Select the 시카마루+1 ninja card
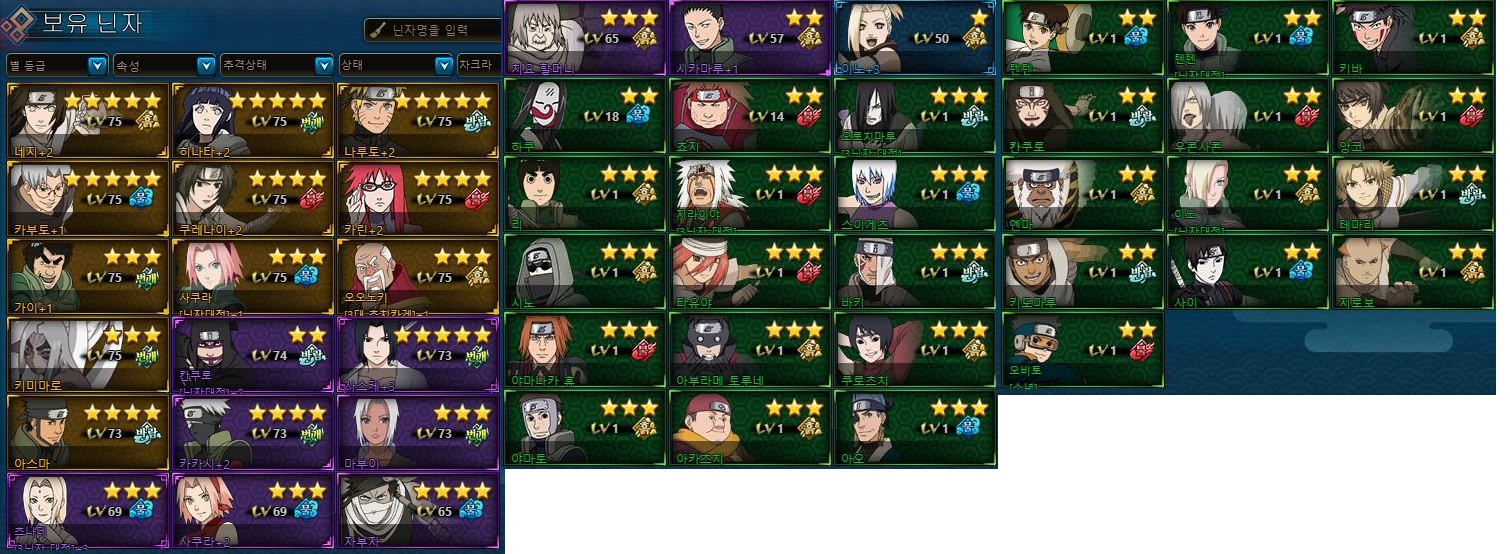 click(x=750, y=39)
